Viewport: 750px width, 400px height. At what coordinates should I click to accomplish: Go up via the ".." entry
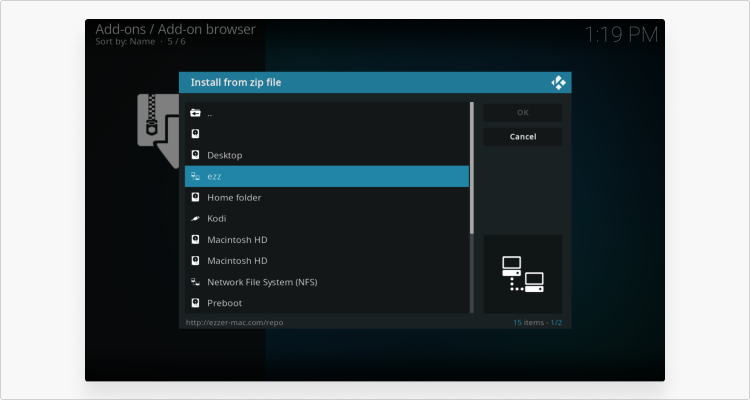(327, 113)
